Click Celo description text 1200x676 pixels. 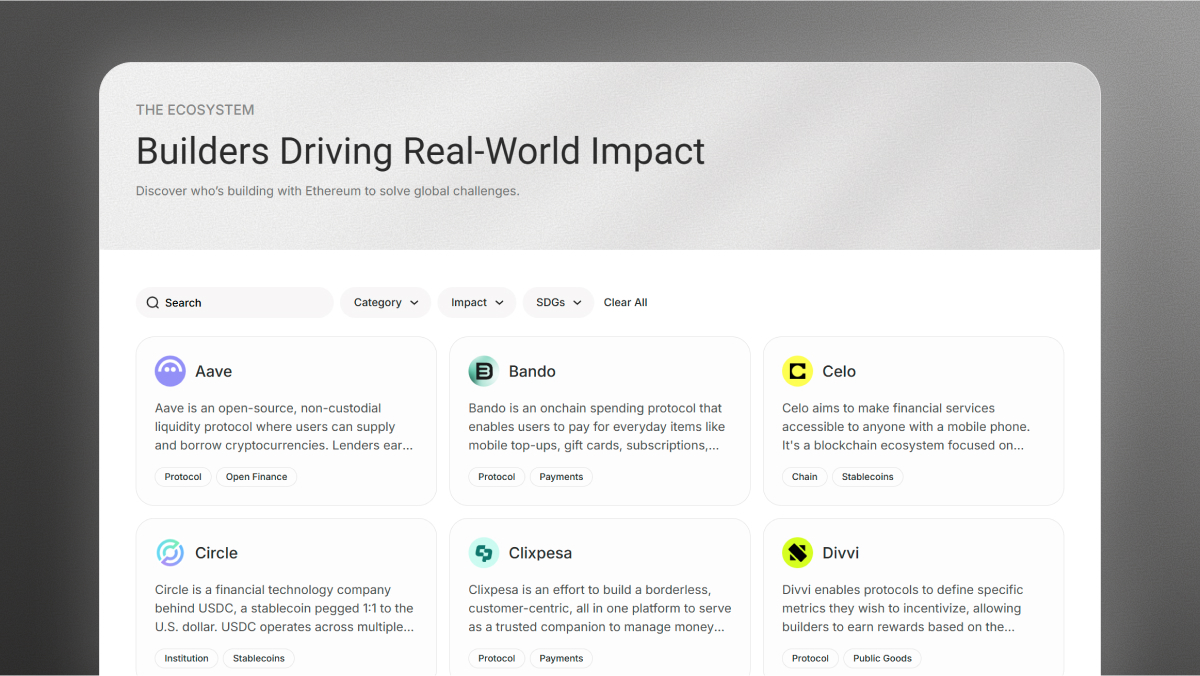pos(906,427)
